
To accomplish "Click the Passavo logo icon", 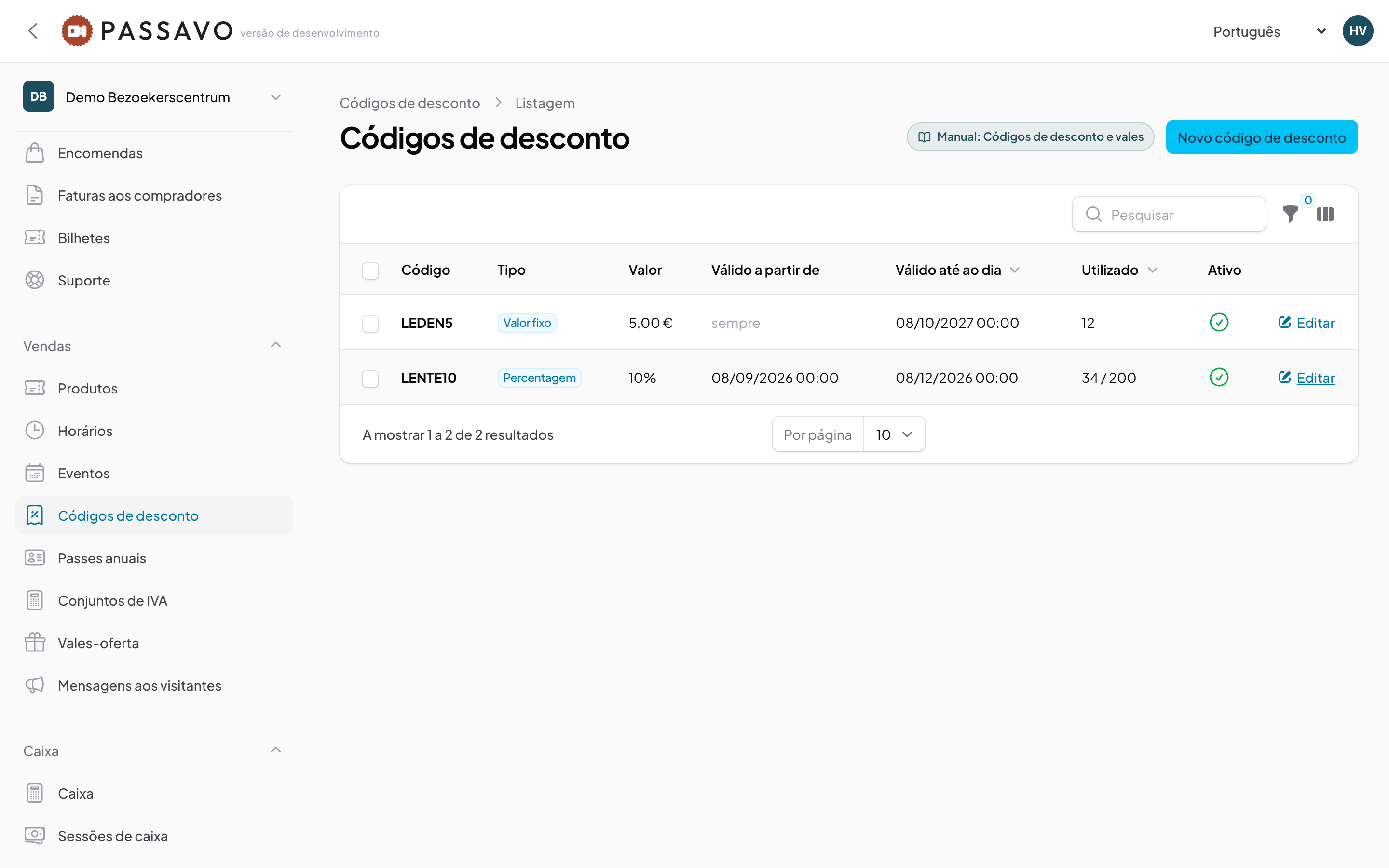I will point(77,31).
